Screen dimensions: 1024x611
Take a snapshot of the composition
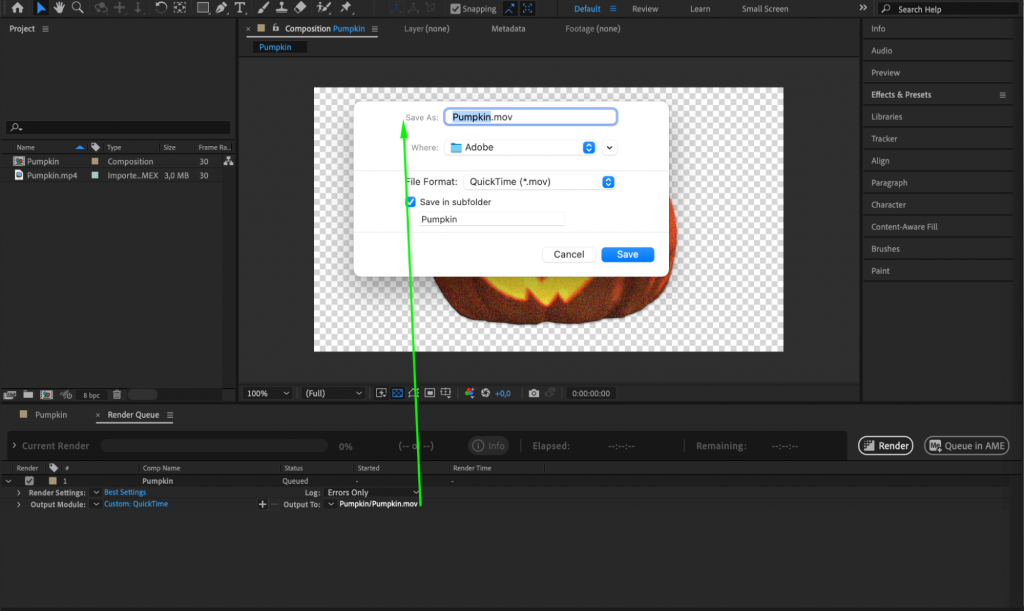pyautogui.click(x=534, y=393)
